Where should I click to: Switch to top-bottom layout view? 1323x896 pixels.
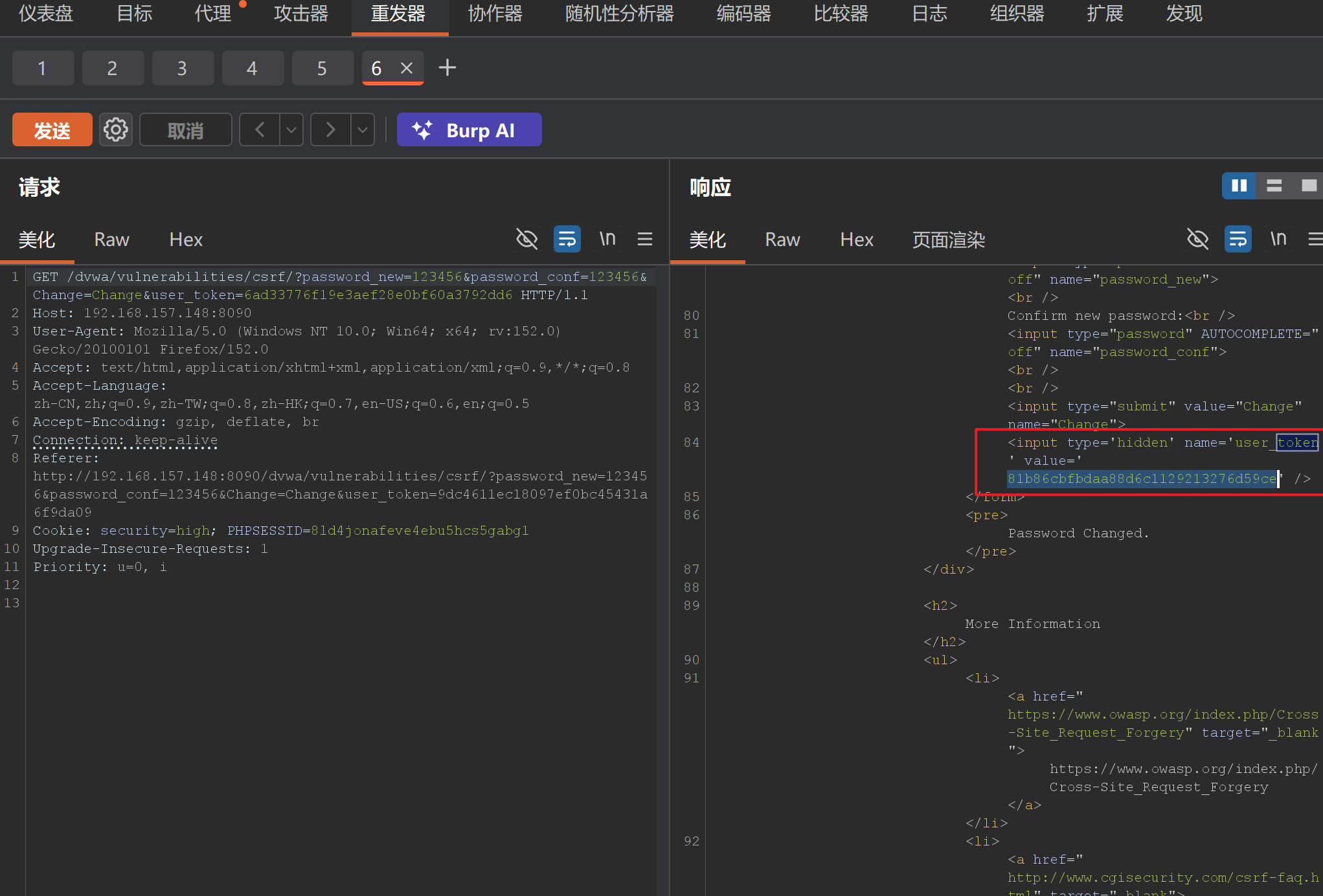click(1274, 186)
